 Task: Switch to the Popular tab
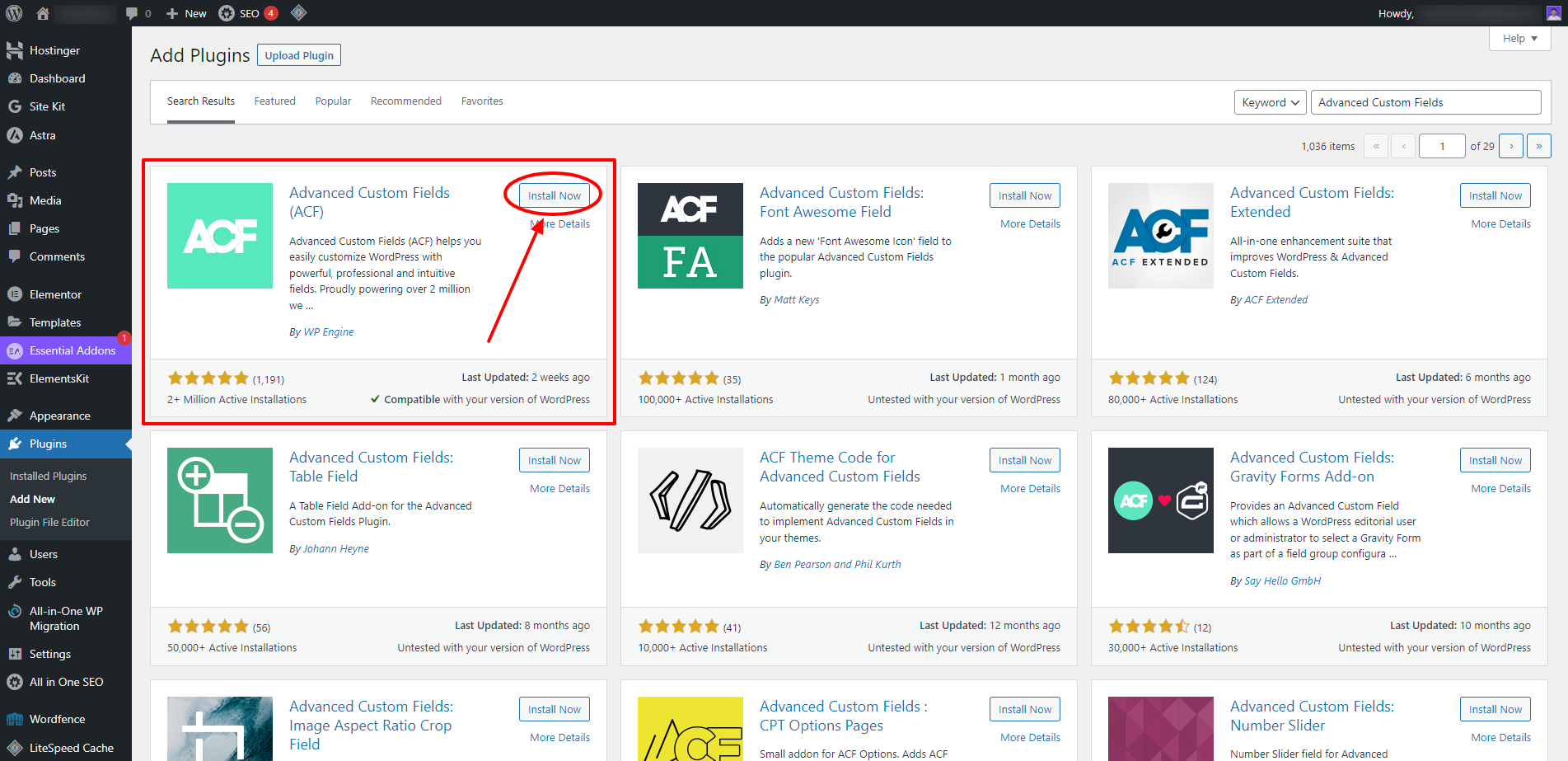click(x=333, y=101)
